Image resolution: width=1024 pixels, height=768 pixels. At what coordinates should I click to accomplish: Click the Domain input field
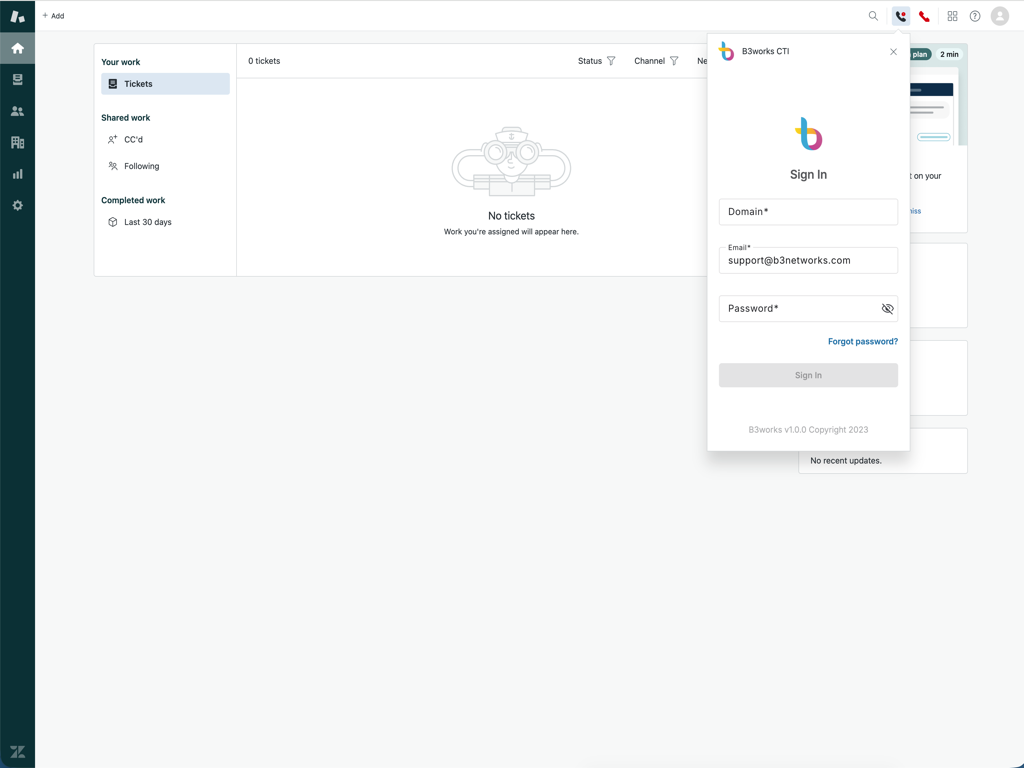(x=808, y=211)
